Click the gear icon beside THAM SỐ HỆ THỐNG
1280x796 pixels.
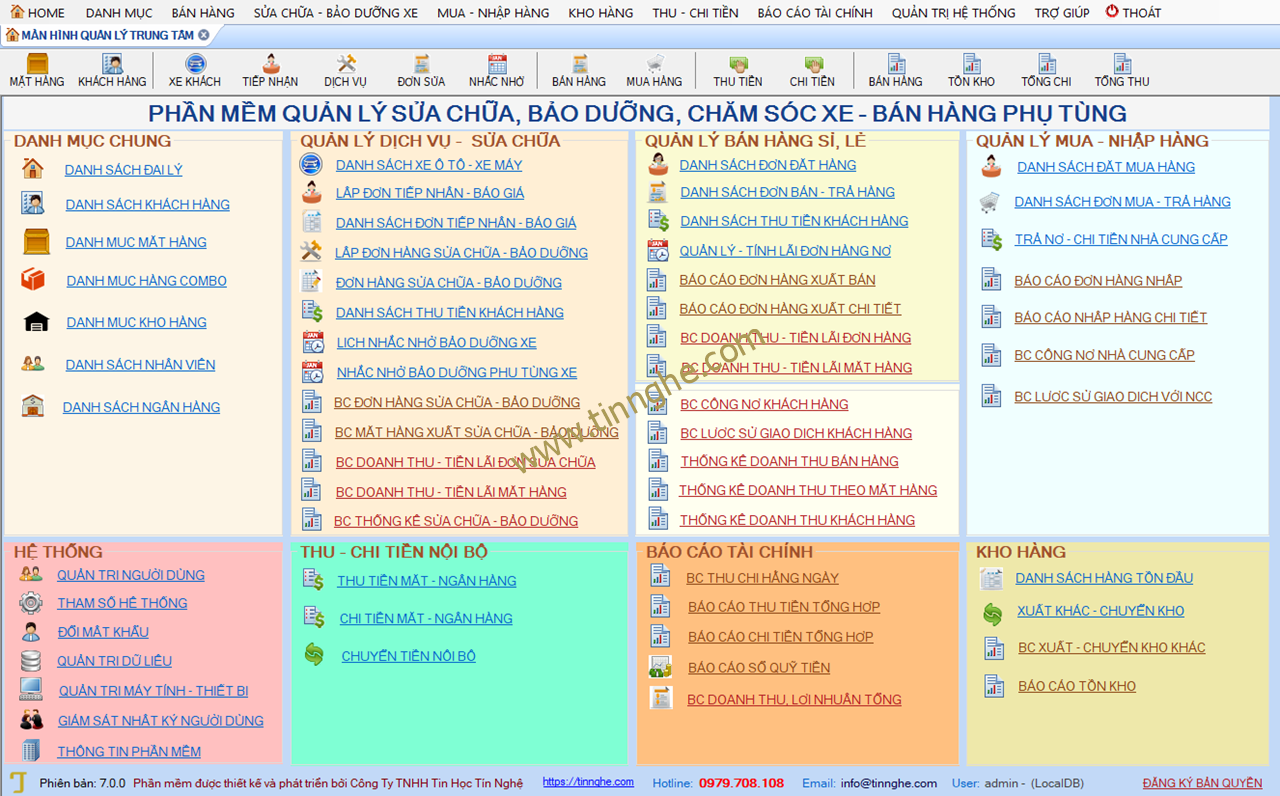(x=31, y=603)
